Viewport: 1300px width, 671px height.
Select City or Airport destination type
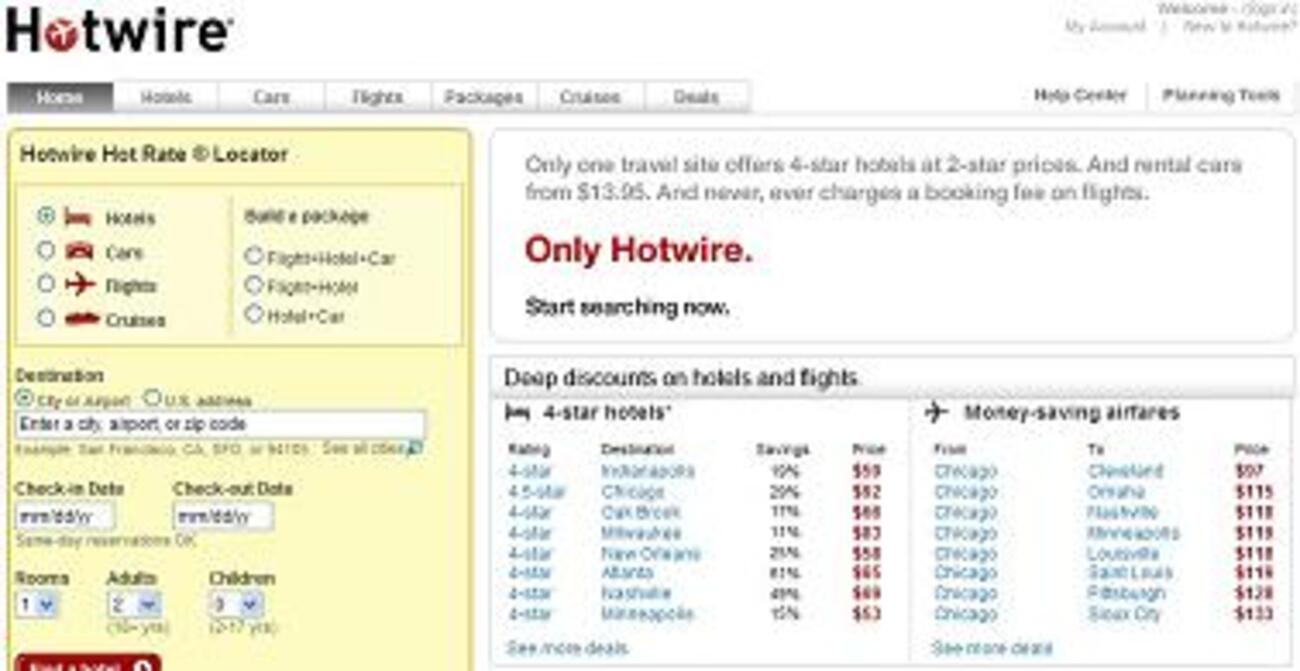(24, 398)
